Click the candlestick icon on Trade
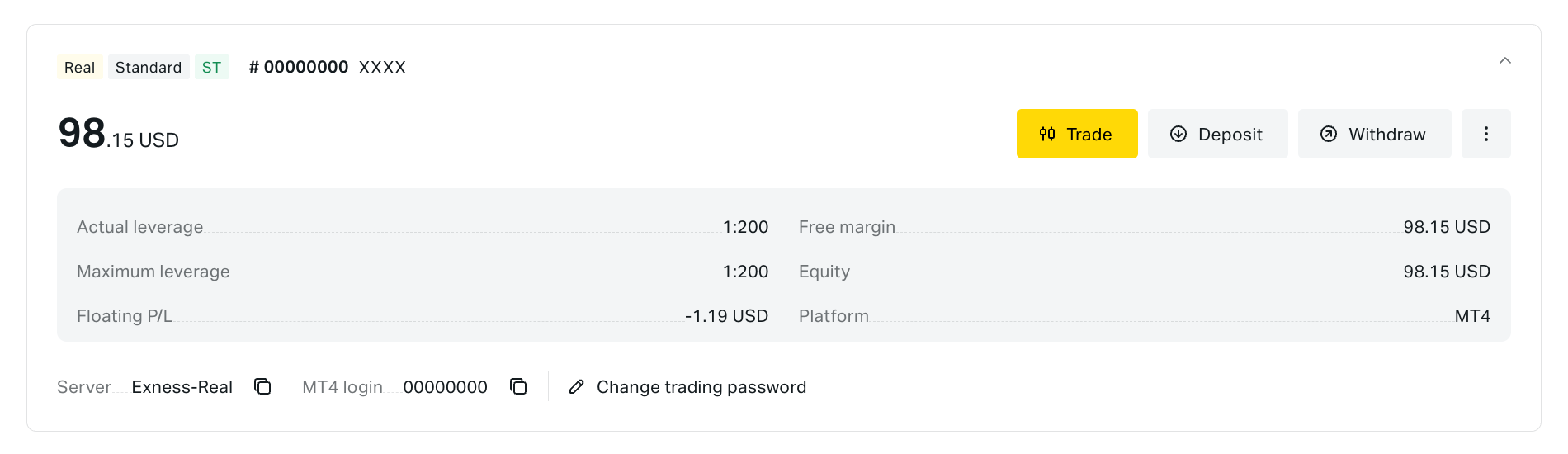This screenshot has height=454, width=1568. tap(1047, 134)
